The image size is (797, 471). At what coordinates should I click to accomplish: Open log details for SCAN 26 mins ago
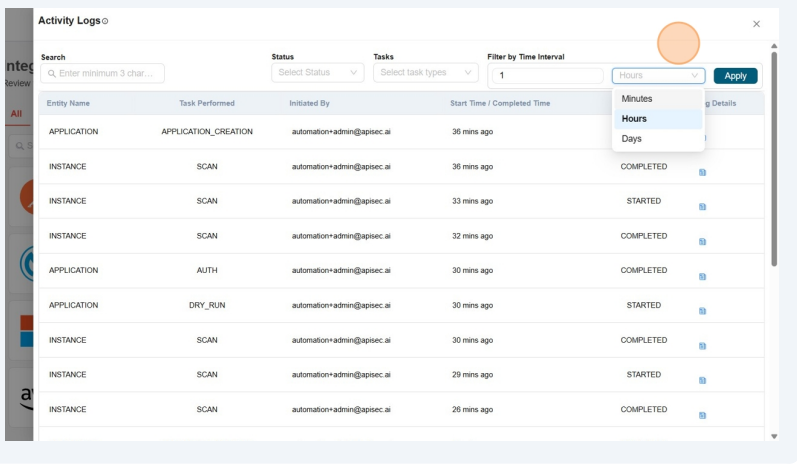coord(702,415)
